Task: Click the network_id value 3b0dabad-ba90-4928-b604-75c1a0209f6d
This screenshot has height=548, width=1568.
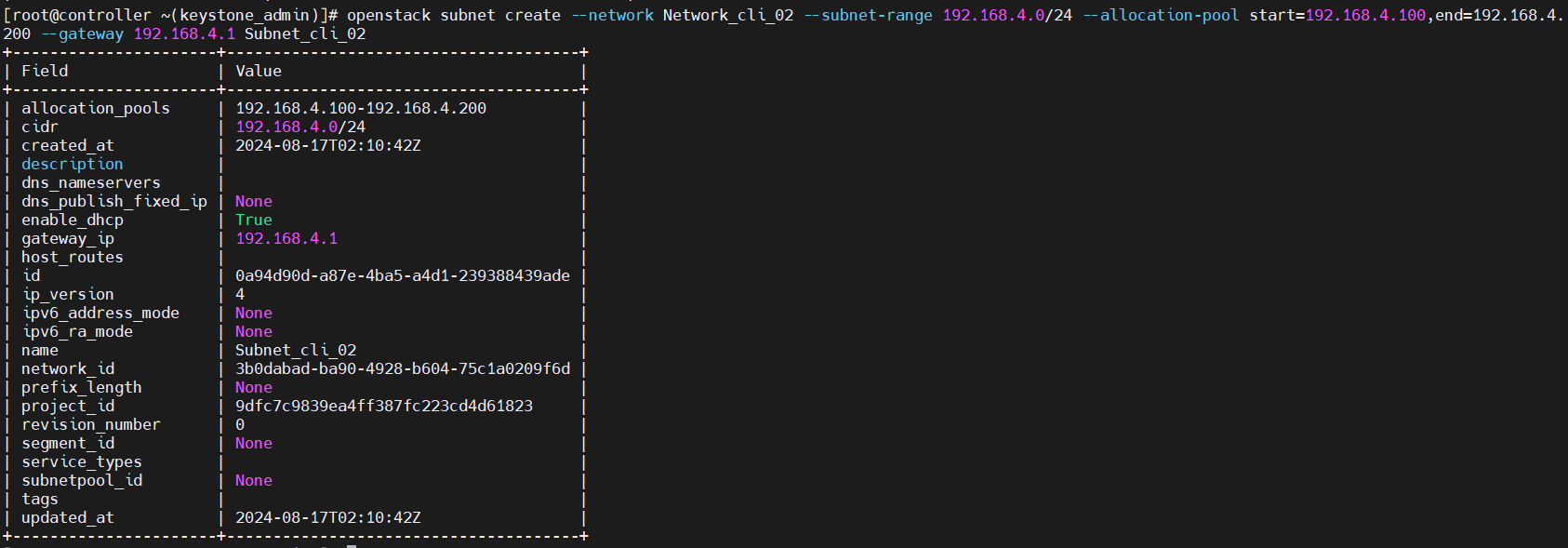Action: [403, 368]
